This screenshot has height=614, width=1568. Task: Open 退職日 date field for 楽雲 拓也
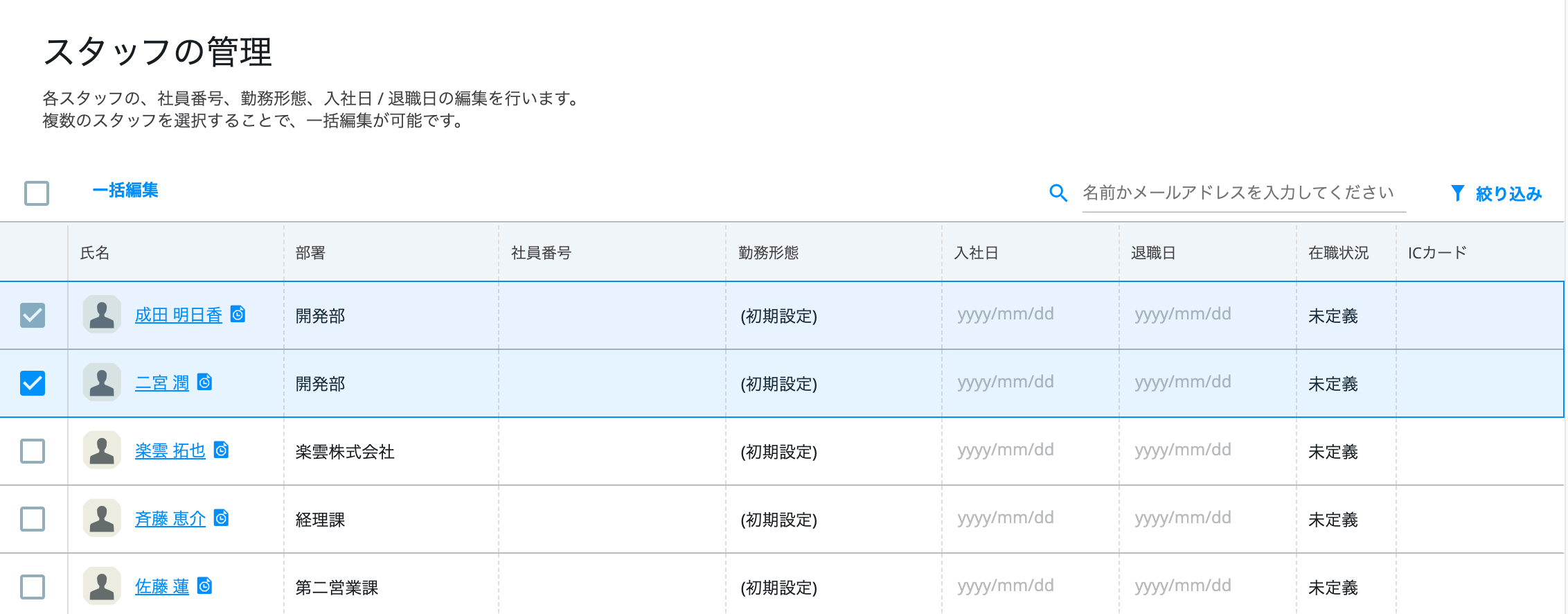tap(1183, 450)
